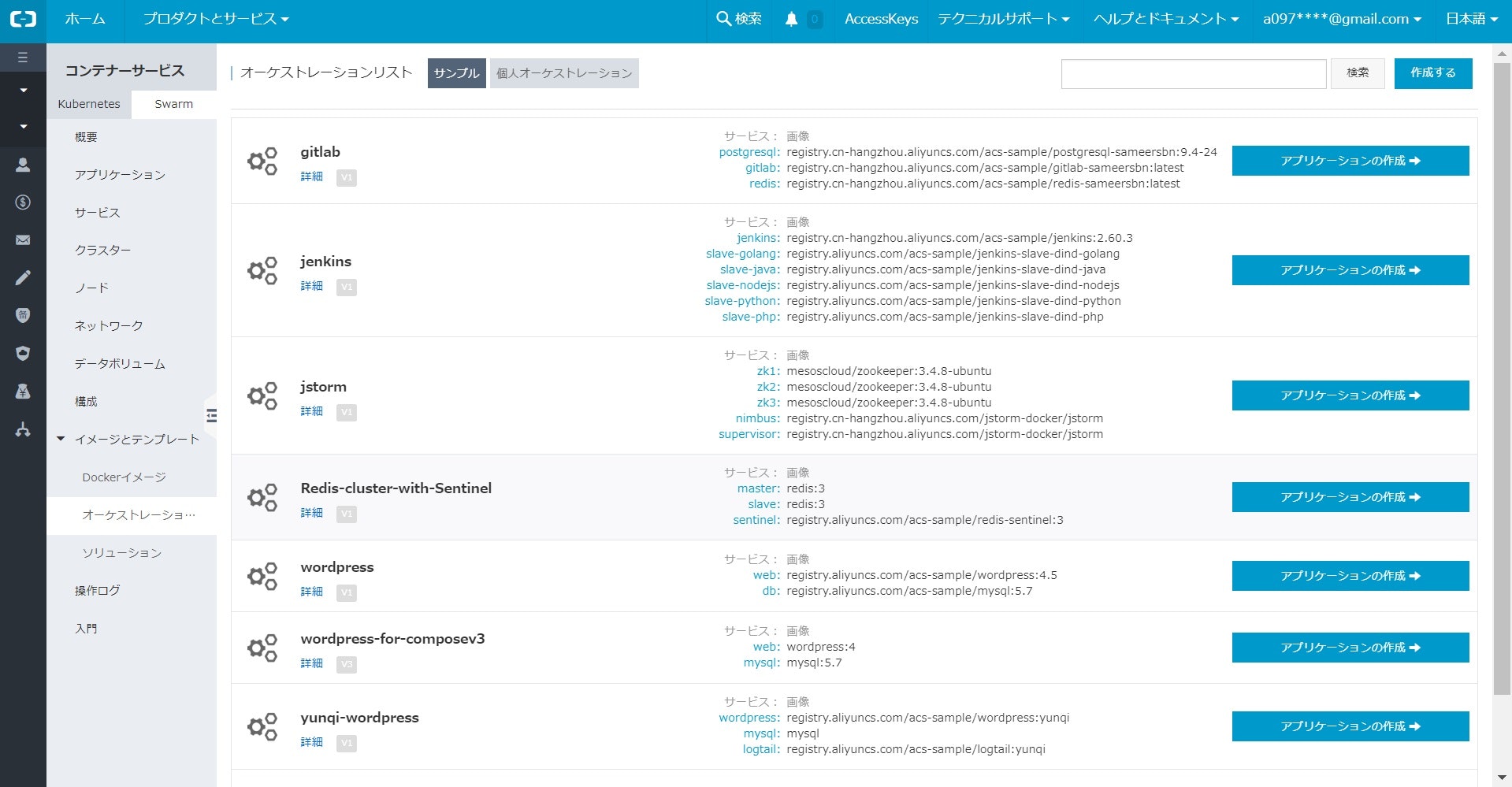1512x787 pixels.
Task: Expand the first arrow in left rail
Action: click(x=23, y=91)
